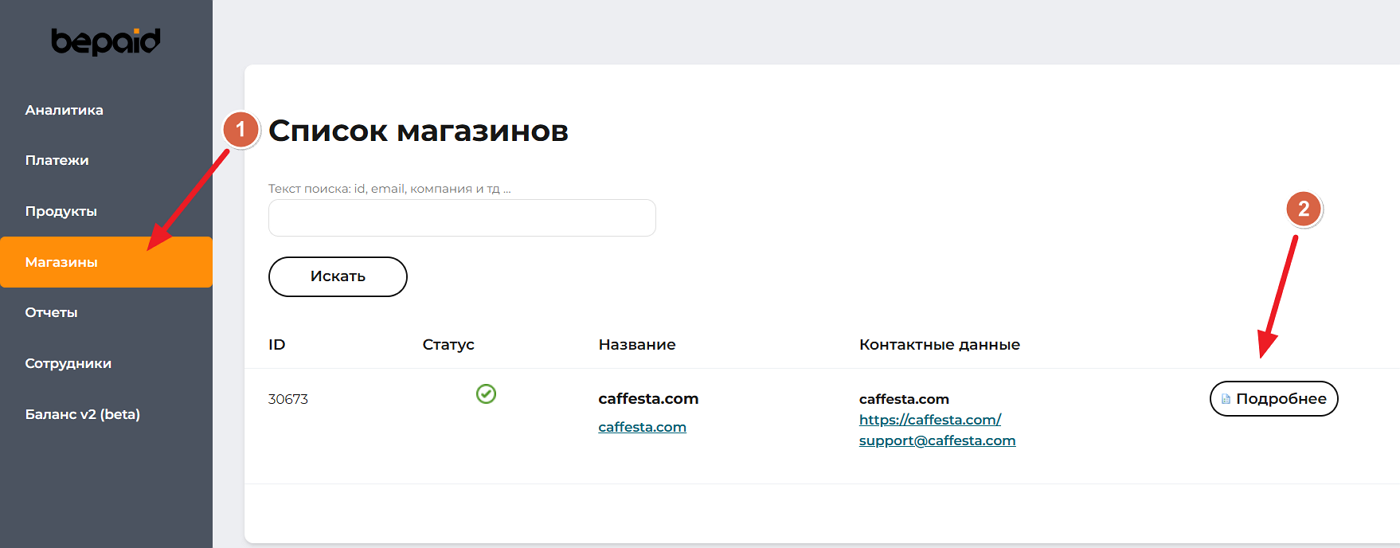Open the Аналитика section
1400x548 pixels.
tap(64, 110)
